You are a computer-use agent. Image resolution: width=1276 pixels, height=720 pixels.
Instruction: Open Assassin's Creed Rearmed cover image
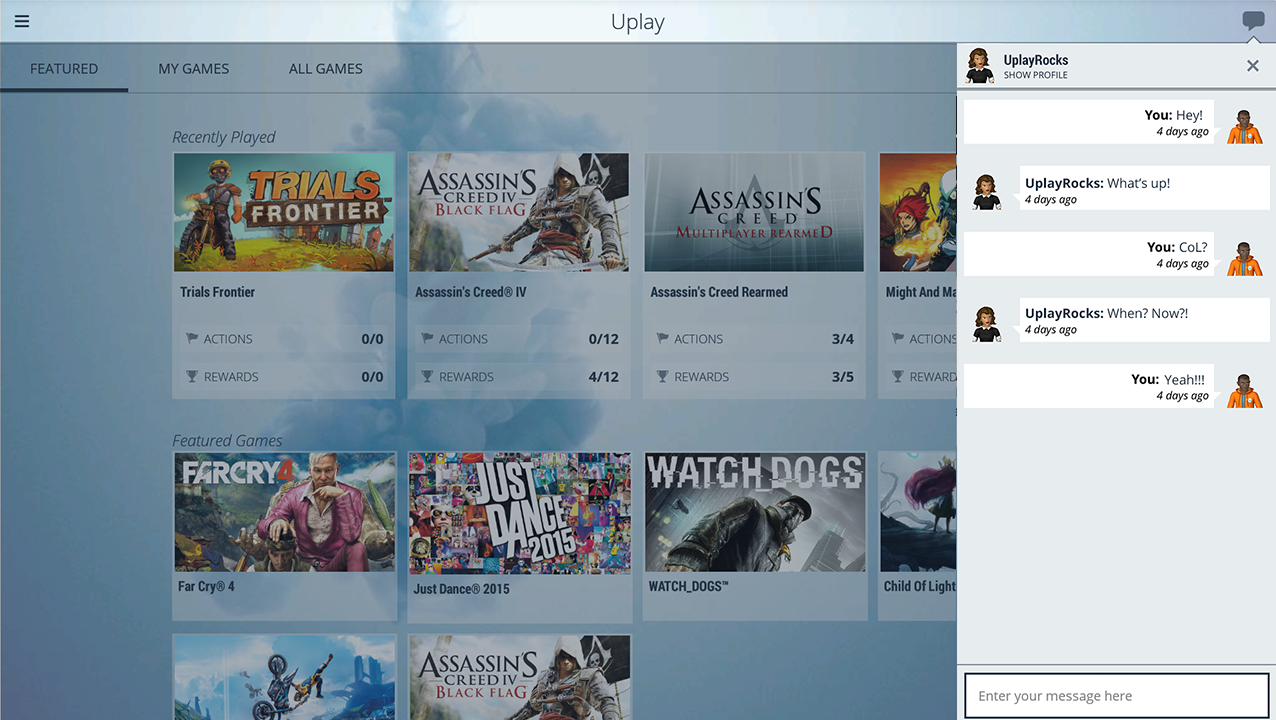click(x=754, y=212)
